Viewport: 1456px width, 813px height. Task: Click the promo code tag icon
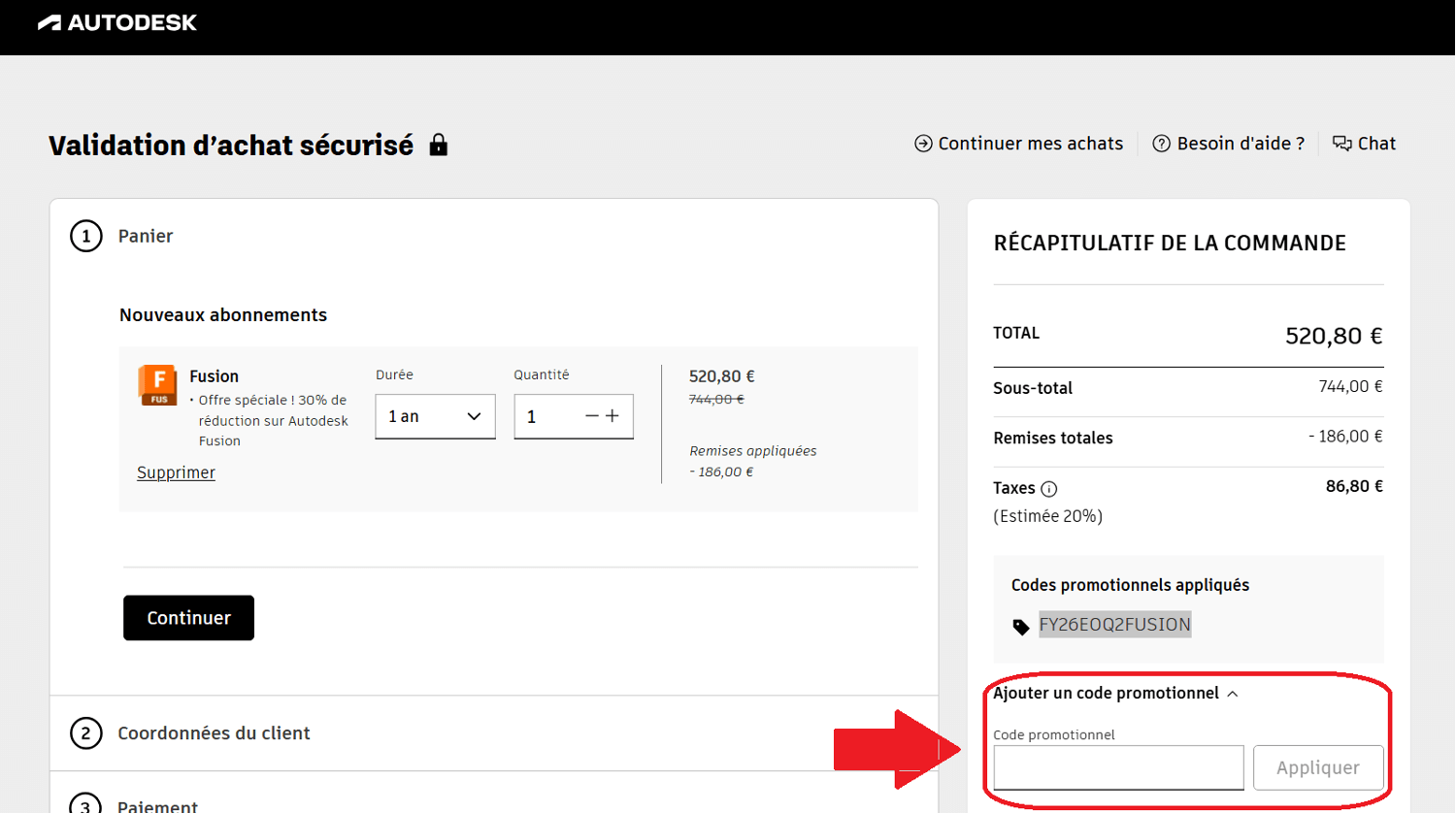point(1020,627)
